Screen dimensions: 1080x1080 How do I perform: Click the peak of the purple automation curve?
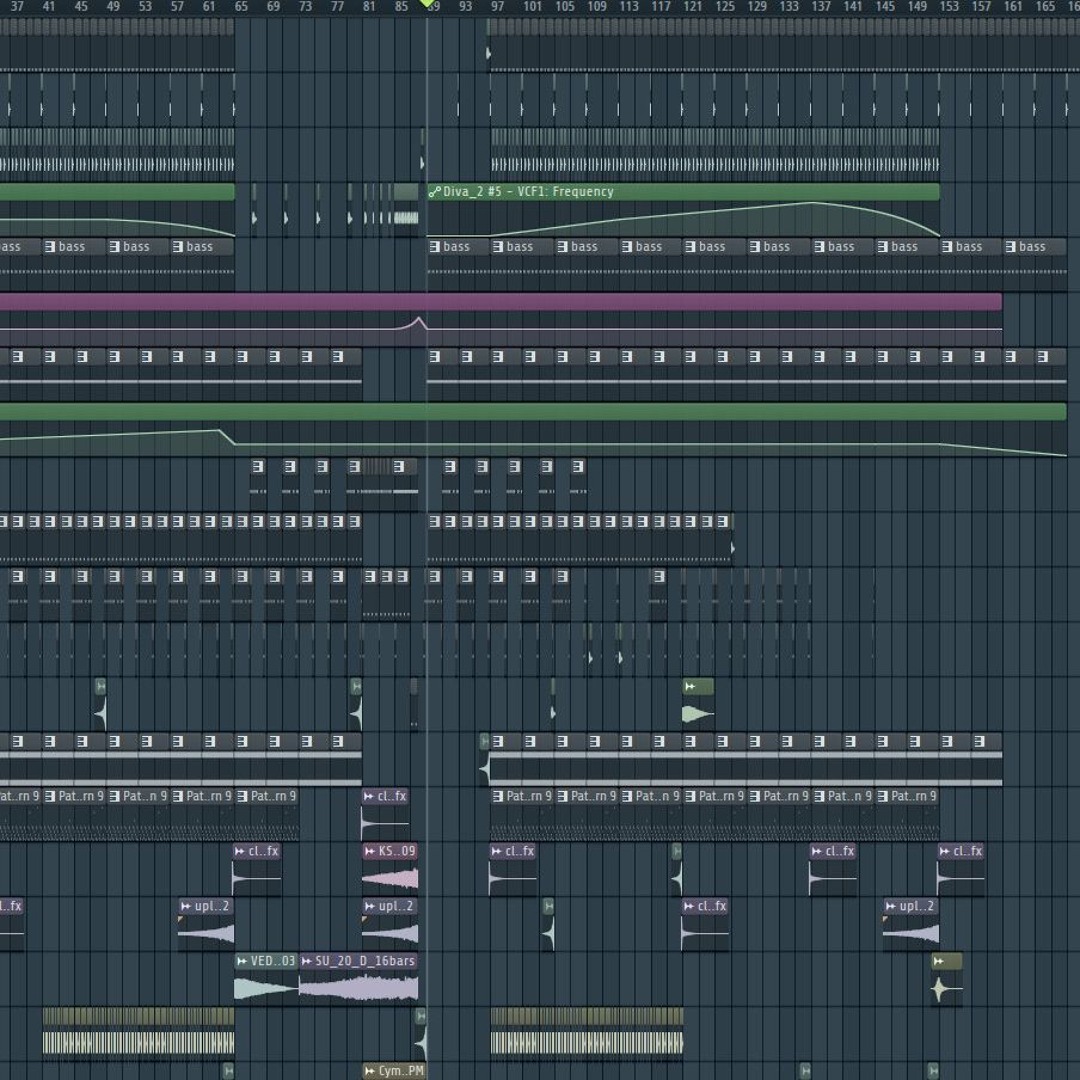pos(420,319)
